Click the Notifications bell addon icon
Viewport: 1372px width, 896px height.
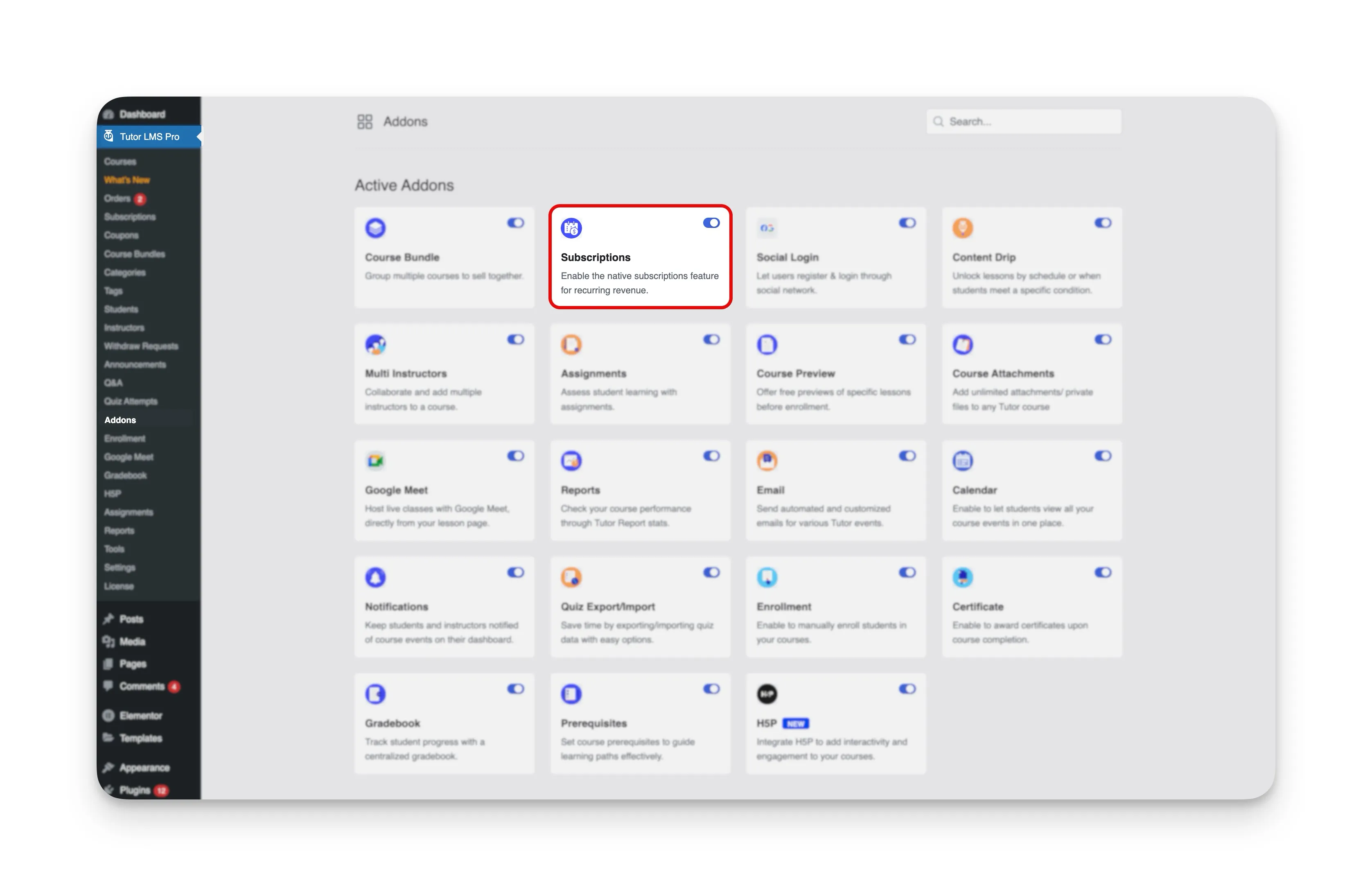(375, 577)
